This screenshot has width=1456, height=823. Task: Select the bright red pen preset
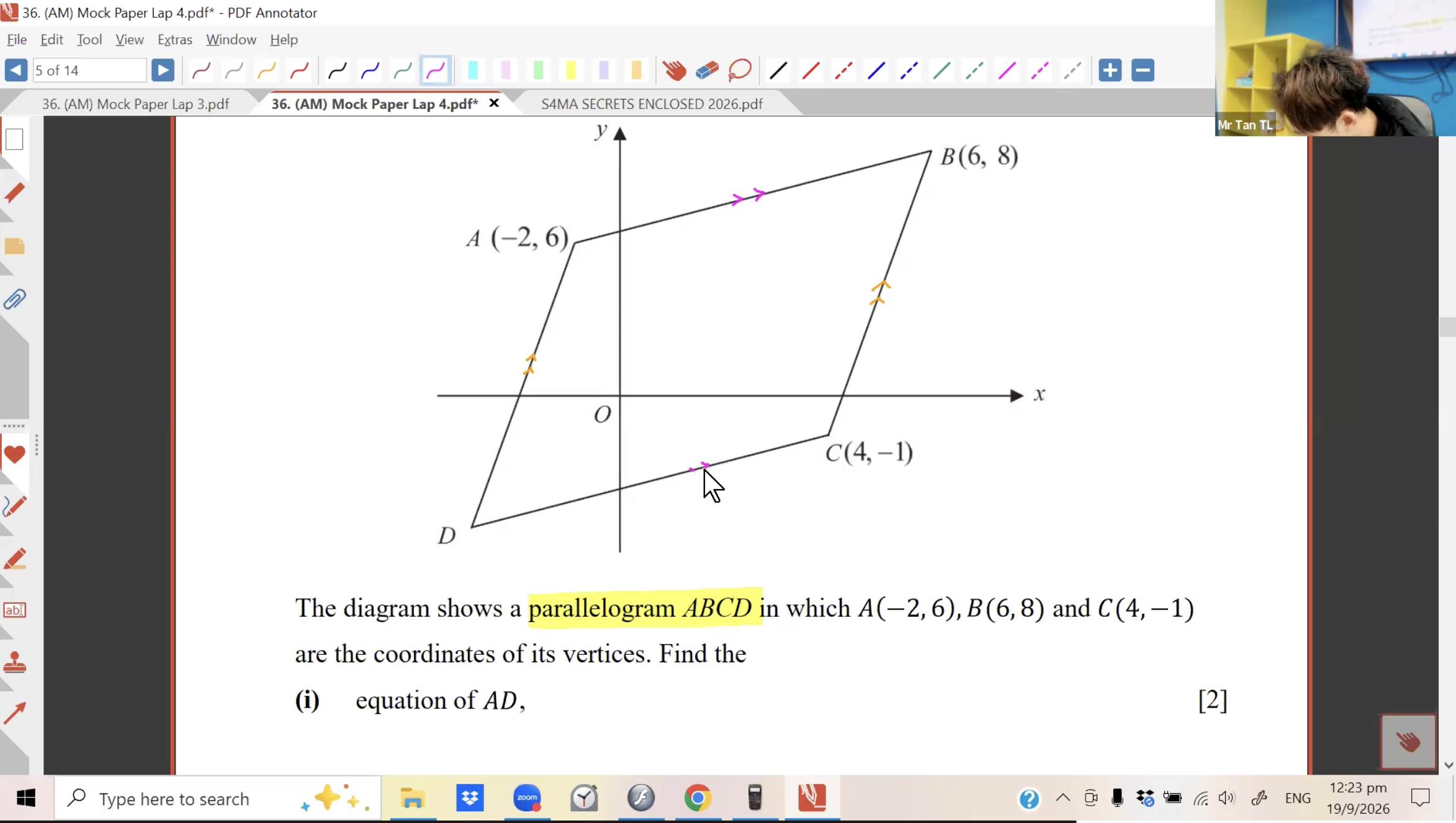tap(299, 71)
